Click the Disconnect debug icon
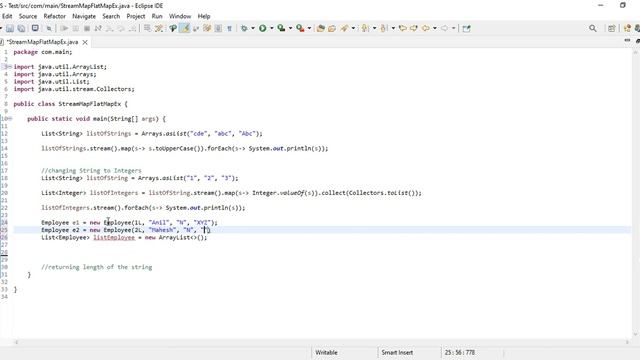Screen dimensions: 640x360 (98, 28)
